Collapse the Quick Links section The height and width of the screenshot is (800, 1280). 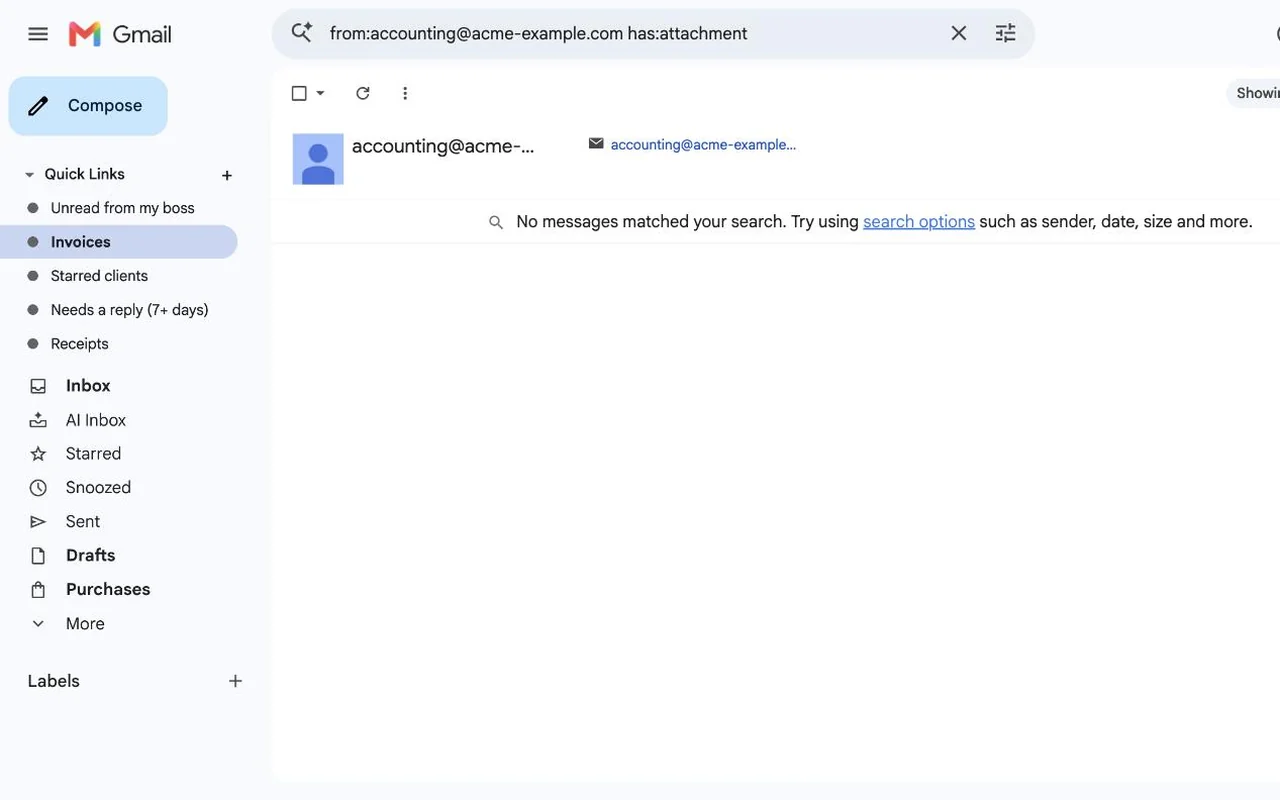tap(29, 174)
